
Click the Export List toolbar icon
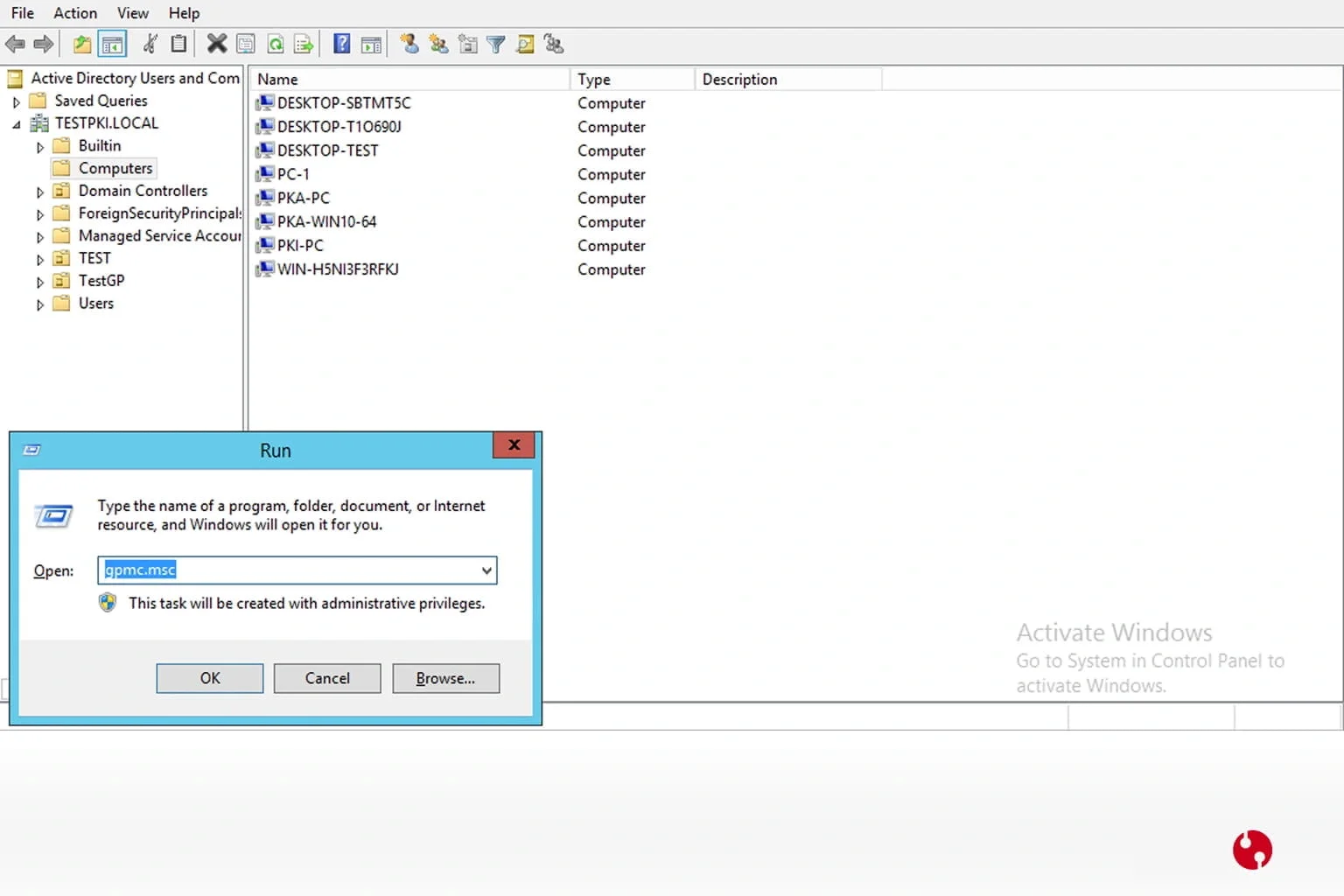tap(304, 44)
